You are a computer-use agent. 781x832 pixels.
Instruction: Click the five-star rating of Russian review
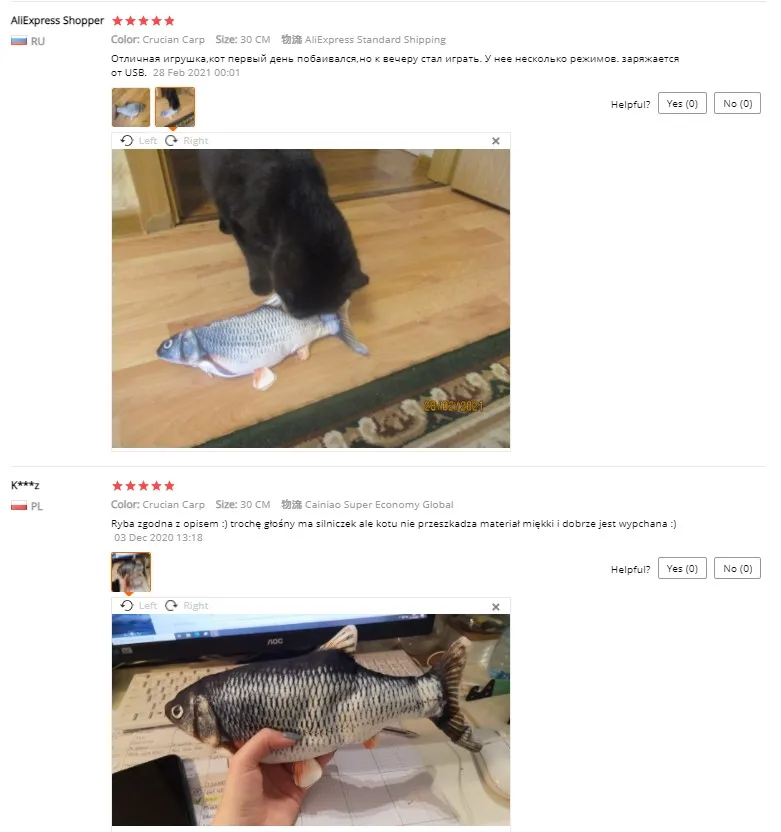pos(143,21)
